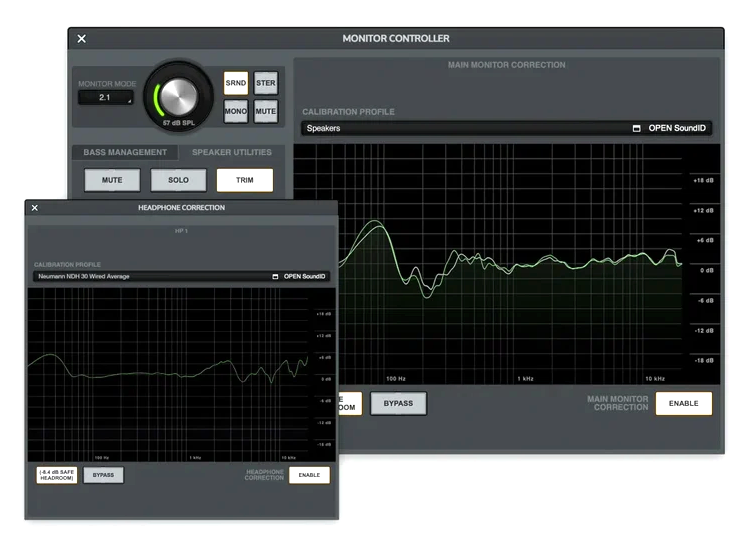Toggle the STER stereo monitoring button
This screenshot has width=750, height=545.
(x=265, y=83)
